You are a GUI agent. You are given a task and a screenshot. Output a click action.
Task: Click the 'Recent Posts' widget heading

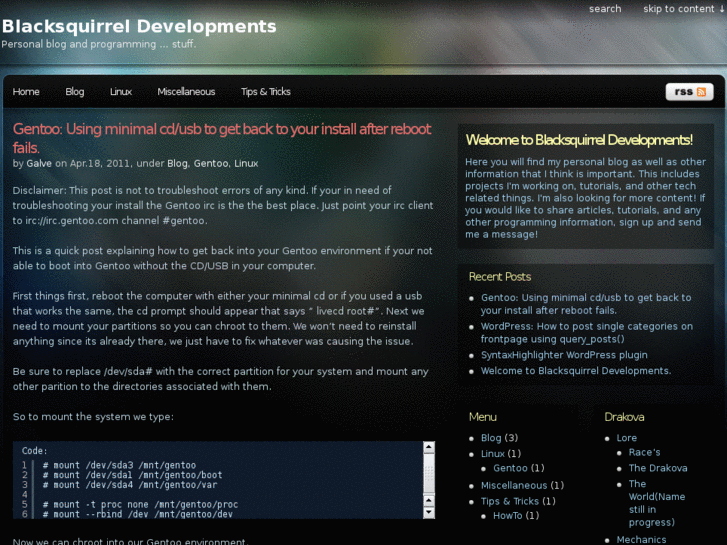pyautogui.click(x=500, y=277)
